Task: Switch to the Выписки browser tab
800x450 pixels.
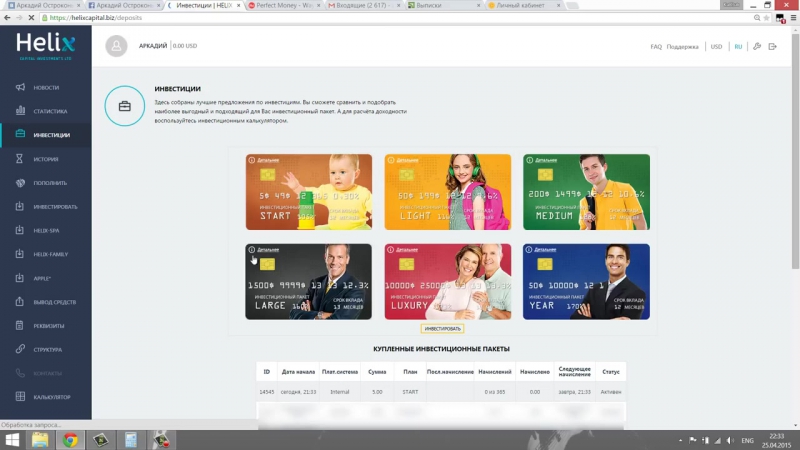Action: (443, 5)
